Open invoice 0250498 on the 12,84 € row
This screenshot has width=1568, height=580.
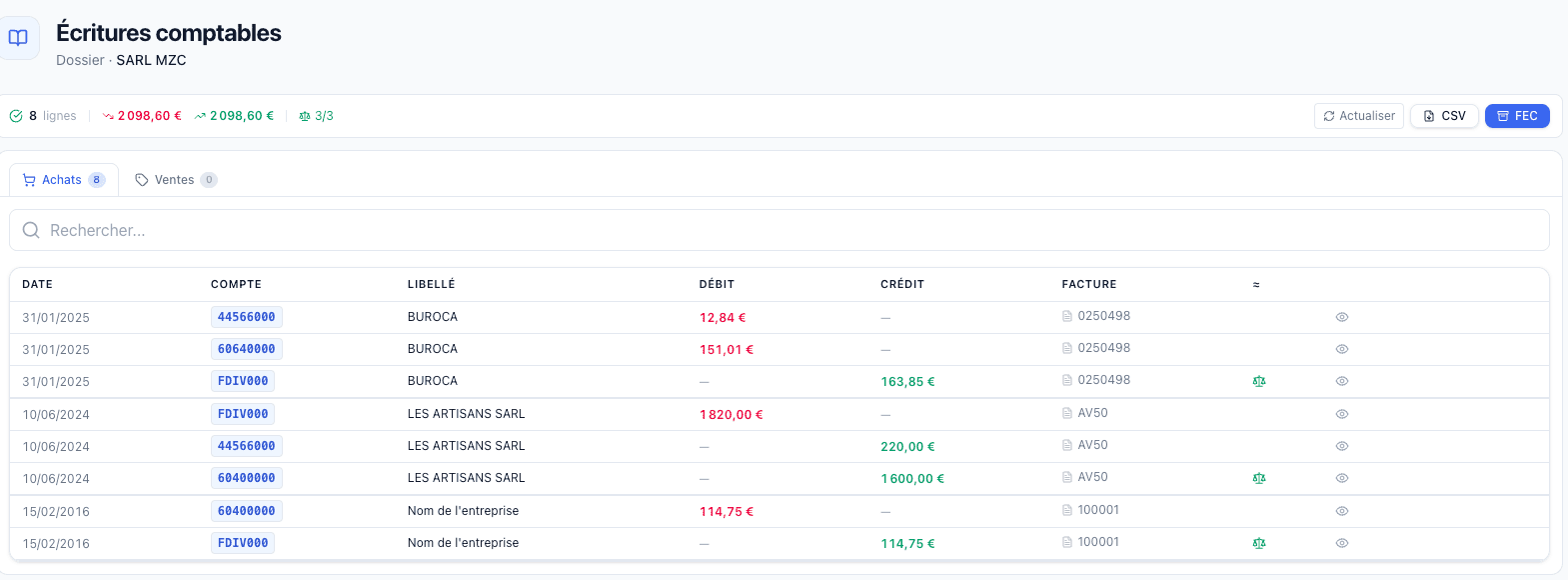coord(1097,316)
